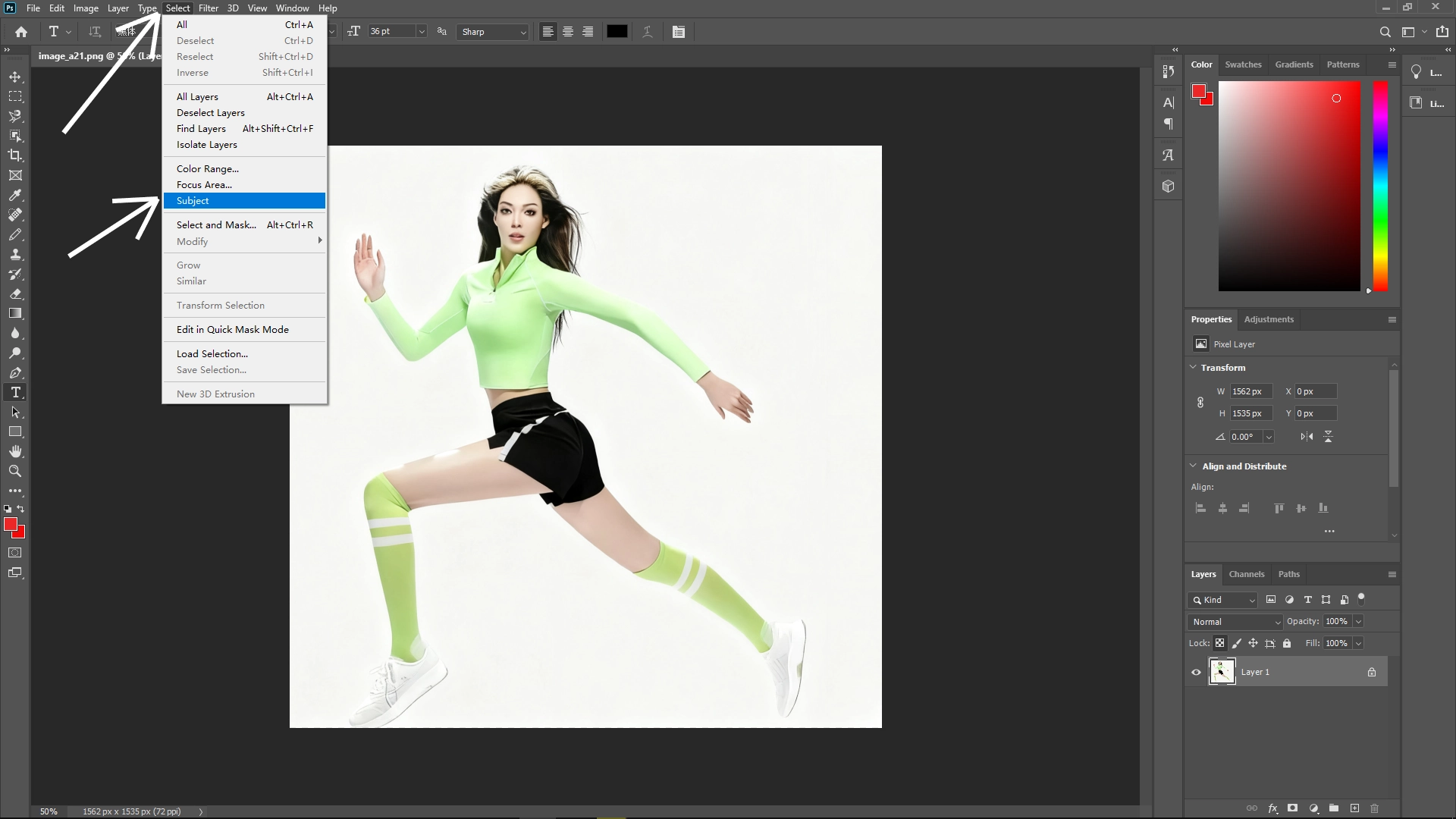Select the Eyedropper tool
The height and width of the screenshot is (819, 1456).
[x=15, y=196]
